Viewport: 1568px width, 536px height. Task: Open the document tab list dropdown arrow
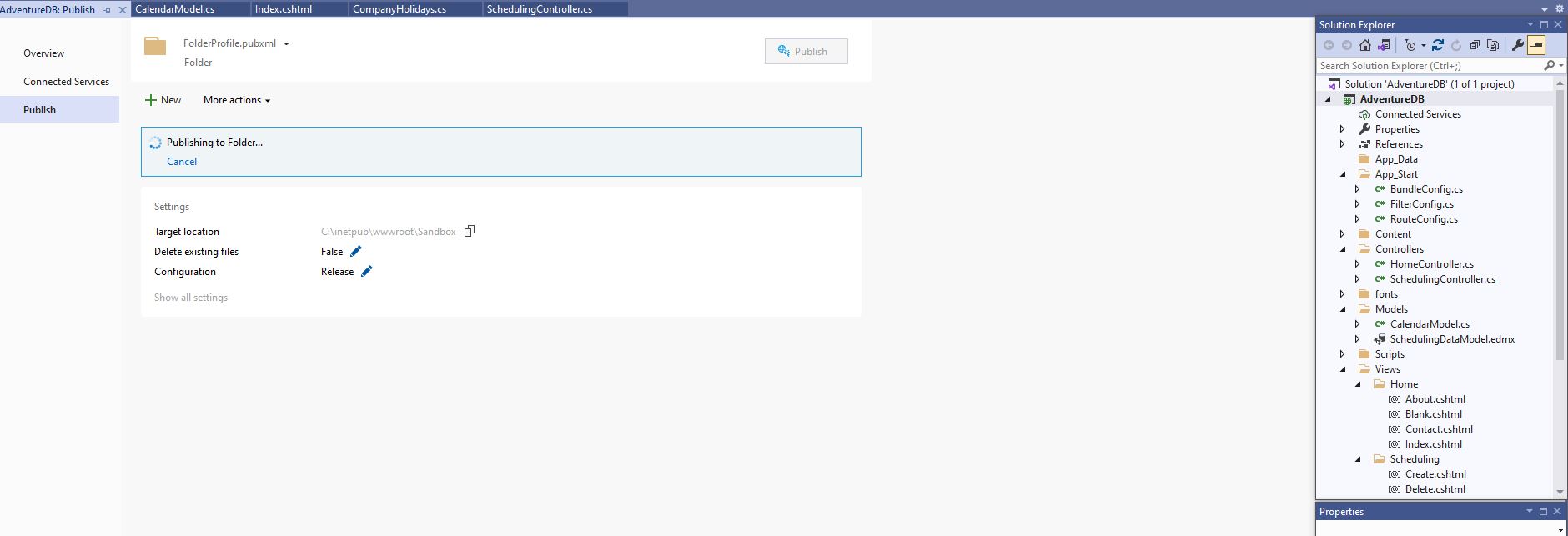click(1545, 9)
